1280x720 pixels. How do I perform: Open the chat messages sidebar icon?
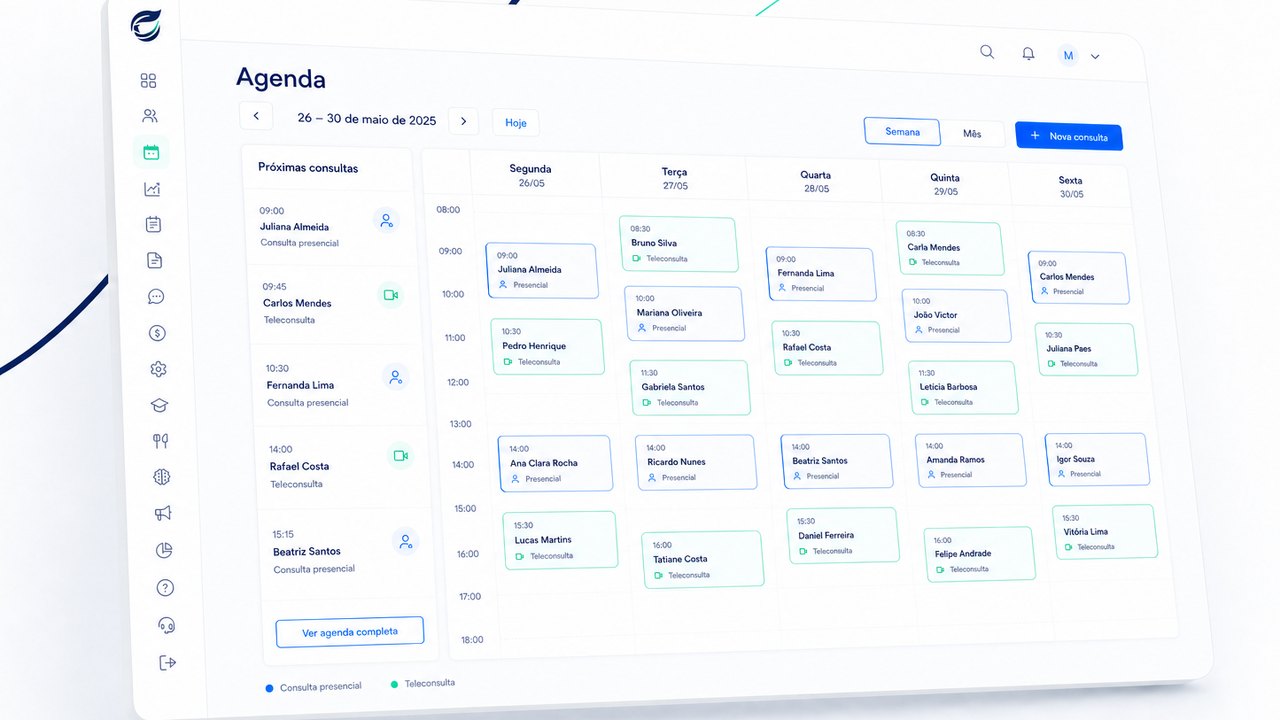pos(155,297)
